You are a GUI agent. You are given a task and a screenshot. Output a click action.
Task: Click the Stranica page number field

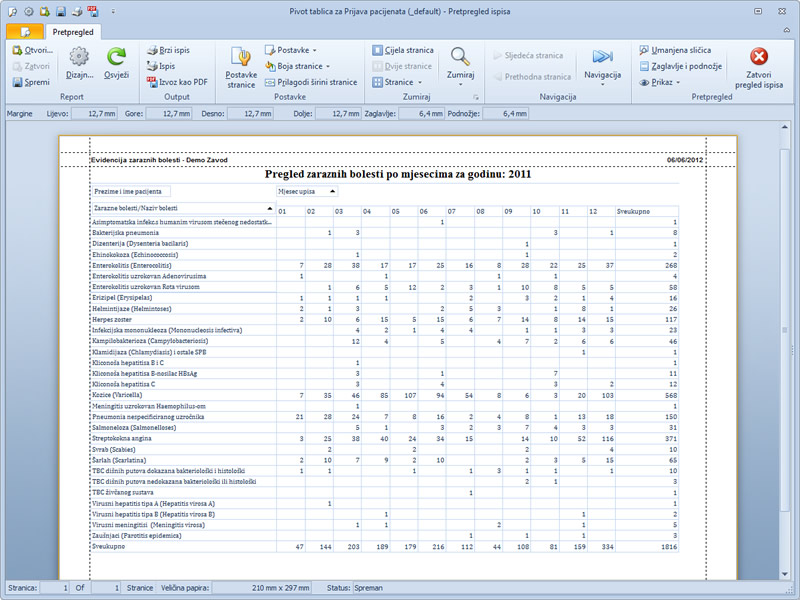55,588
